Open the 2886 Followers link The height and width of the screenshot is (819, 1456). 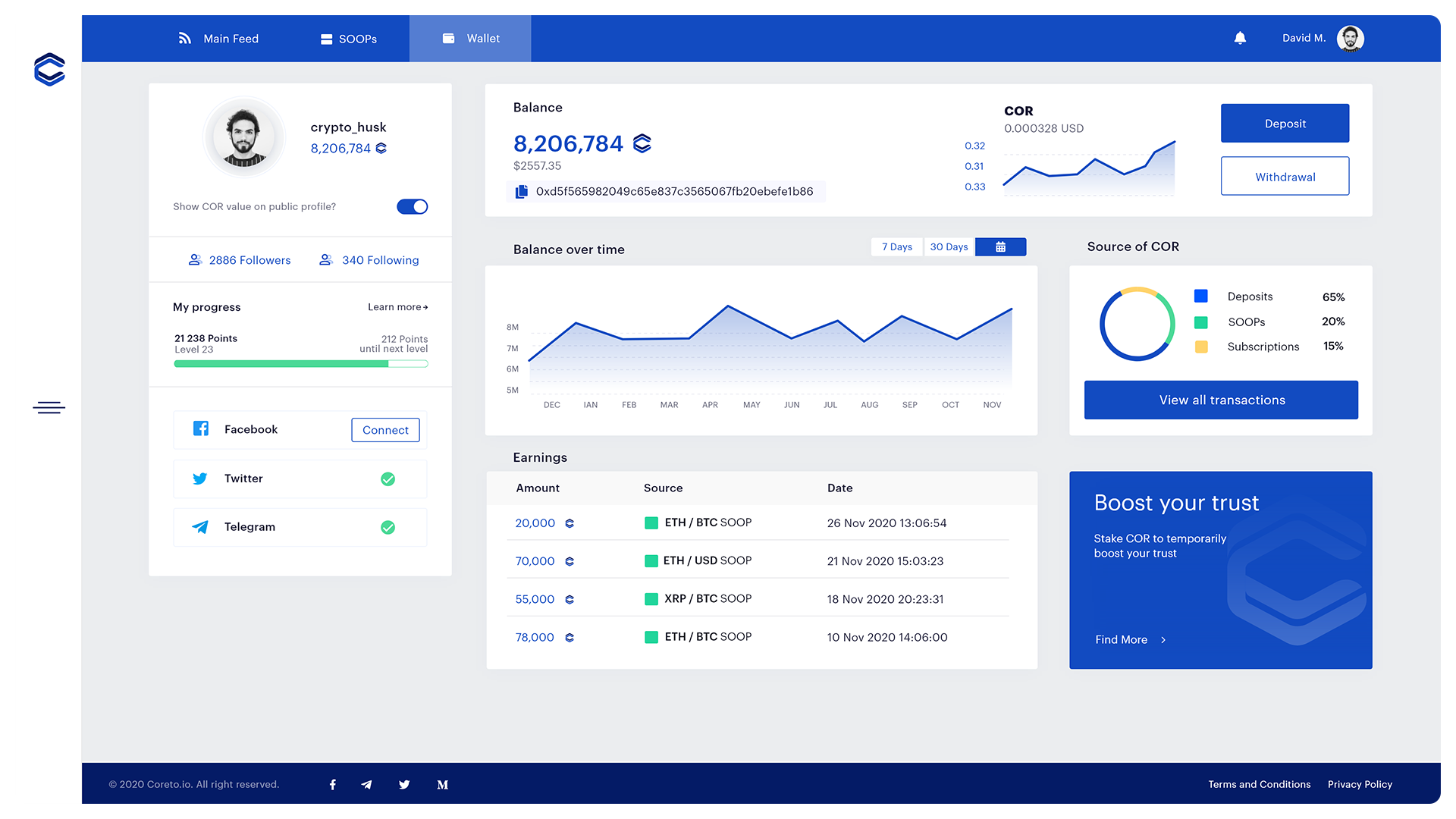(x=240, y=260)
